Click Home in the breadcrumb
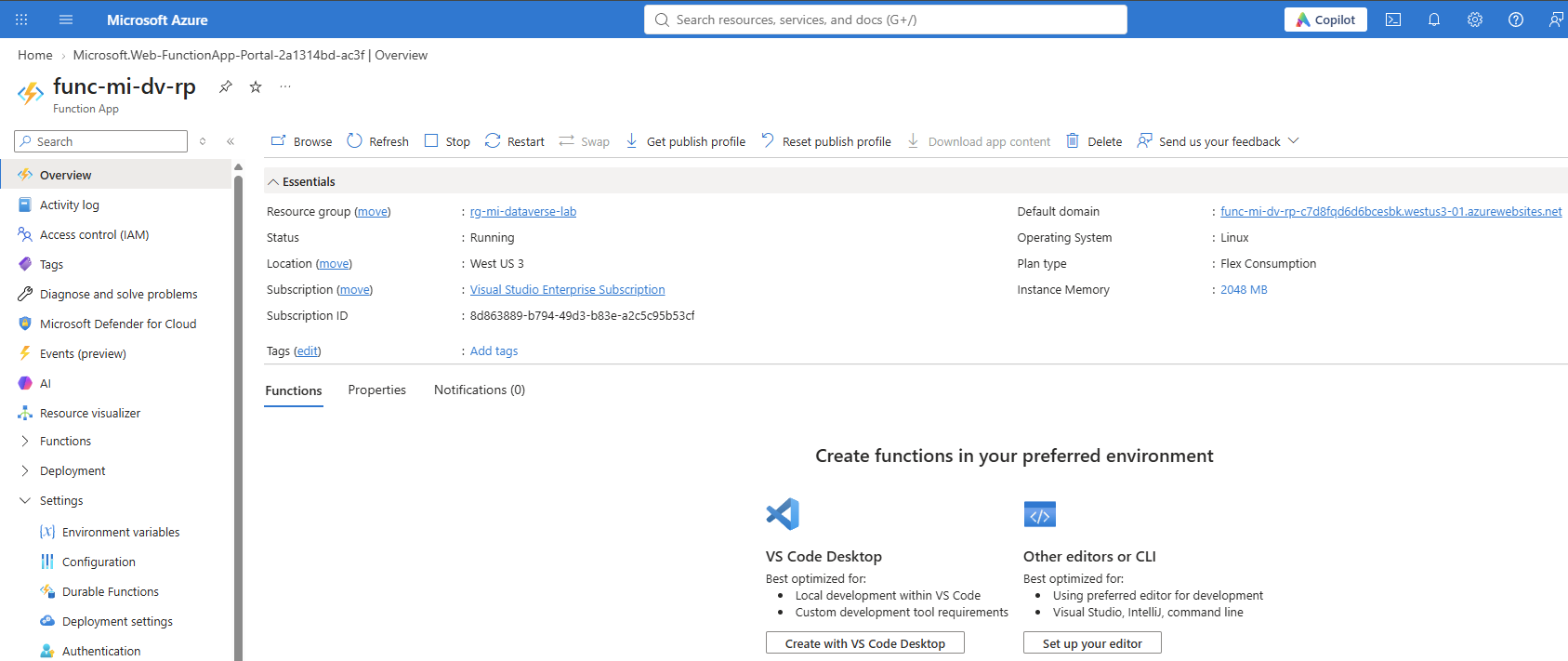 pos(35,56)
